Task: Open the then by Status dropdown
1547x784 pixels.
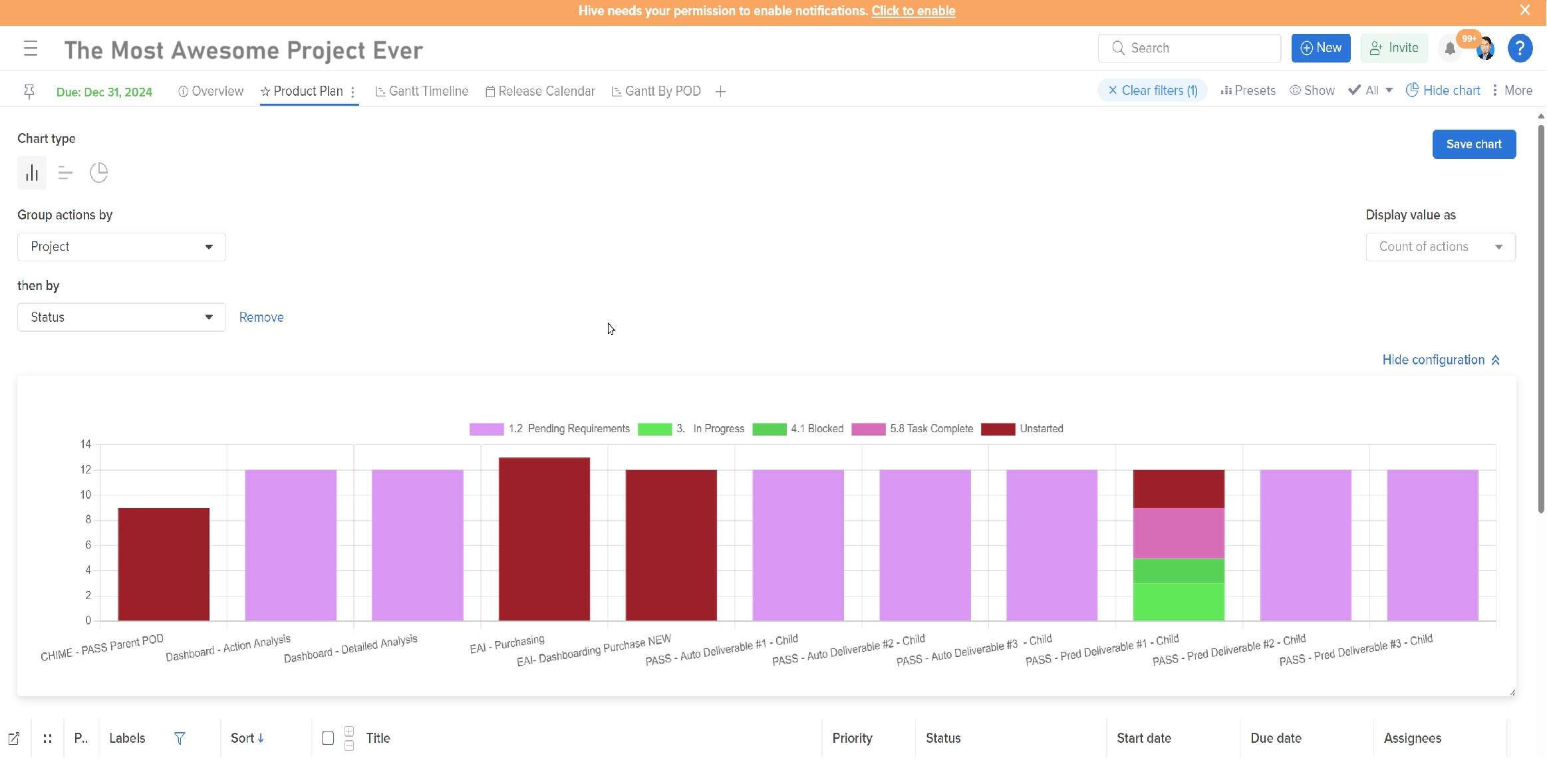Action: [x=121, y=317]
